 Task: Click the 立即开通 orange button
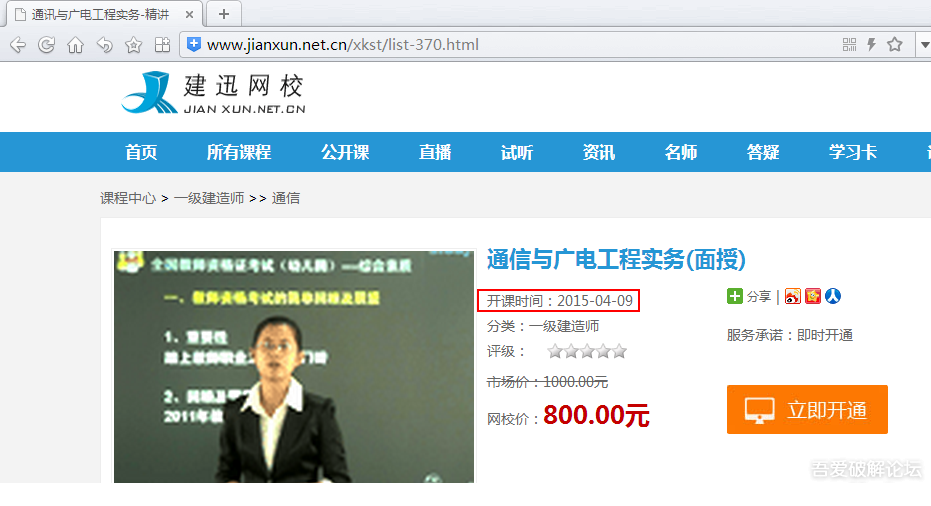[807, 409]
